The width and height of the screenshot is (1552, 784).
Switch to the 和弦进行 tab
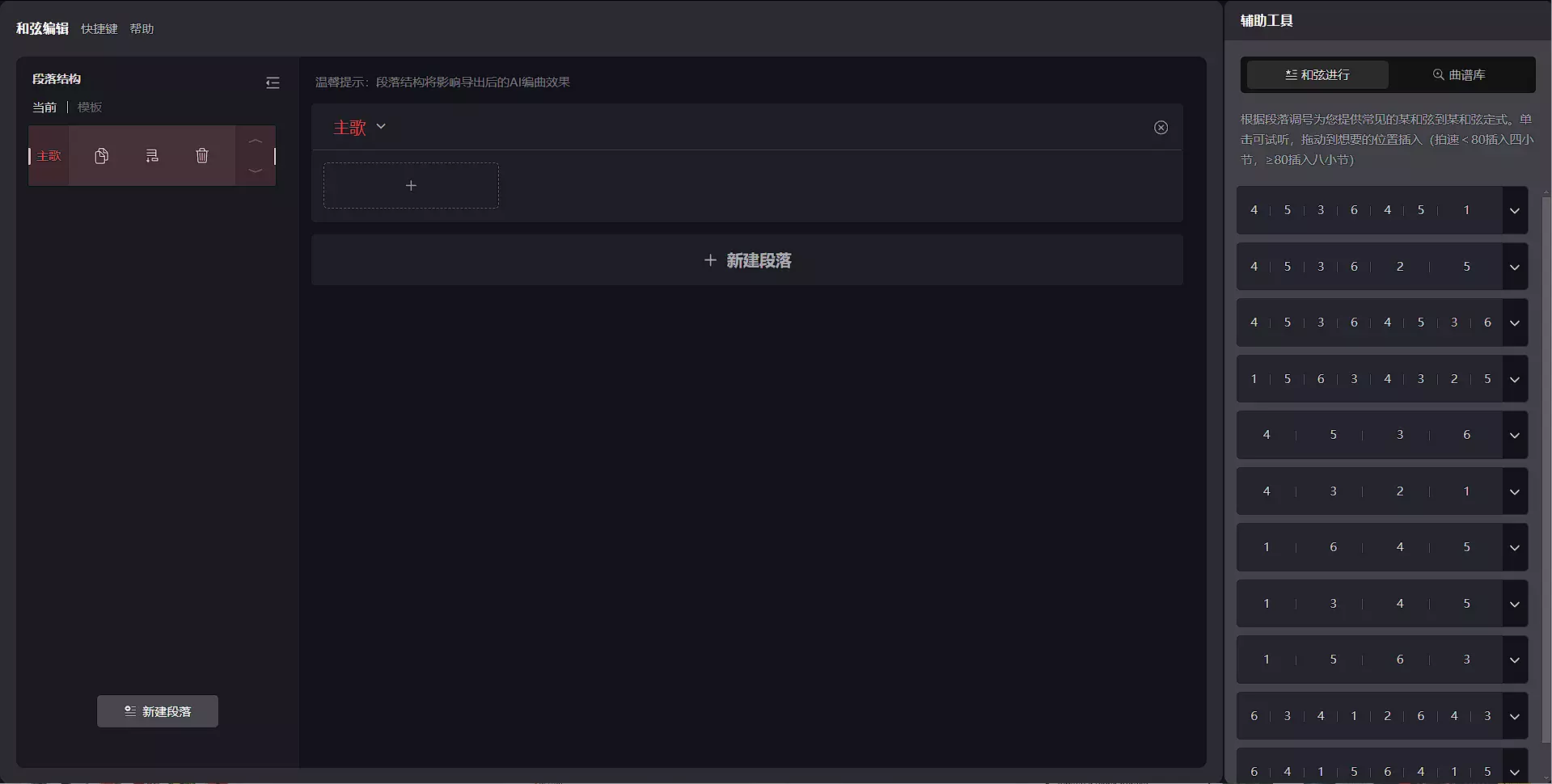coord(1317,75)
